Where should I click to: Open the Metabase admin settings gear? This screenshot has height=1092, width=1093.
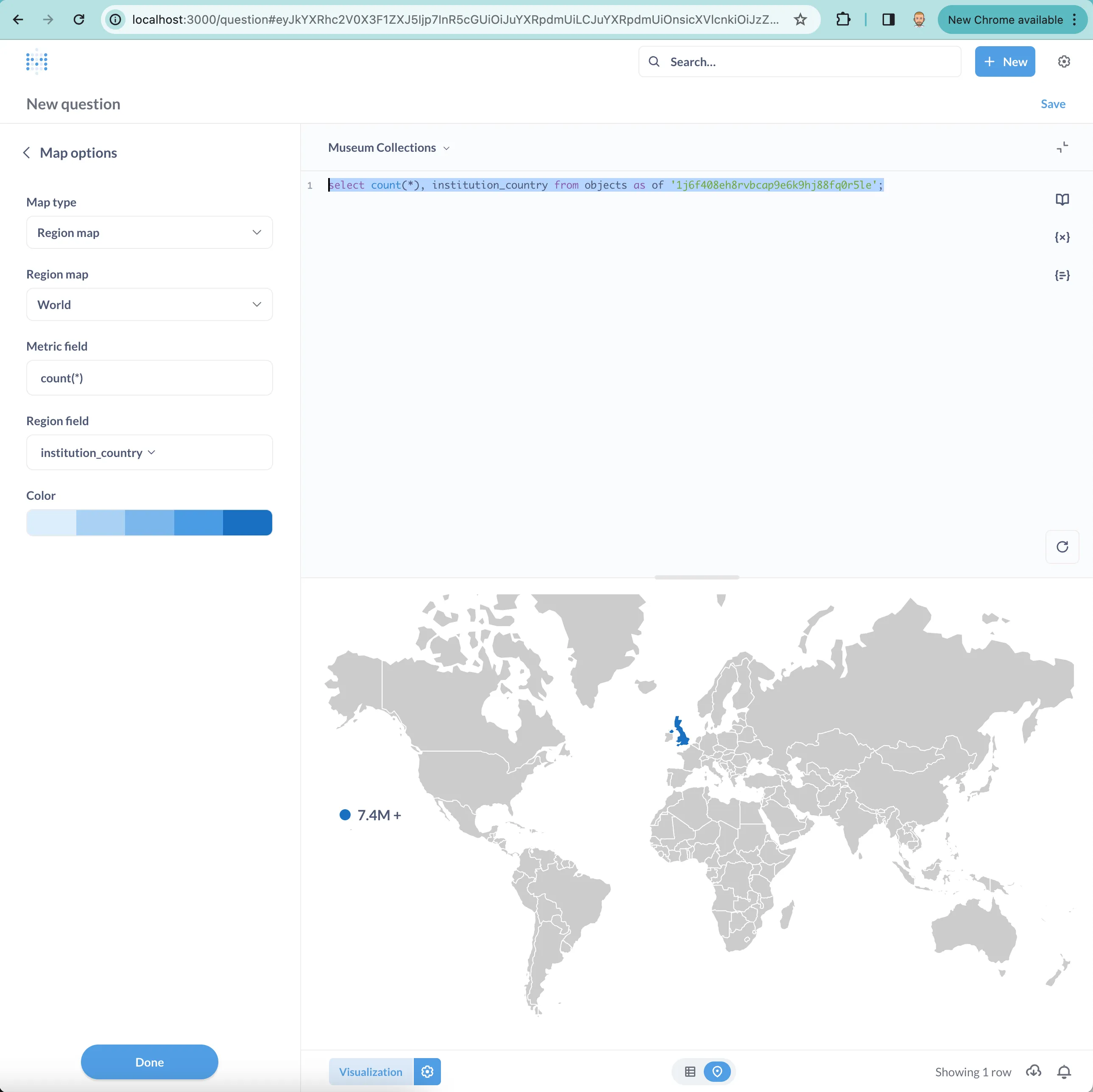[x=1064, y=61]
